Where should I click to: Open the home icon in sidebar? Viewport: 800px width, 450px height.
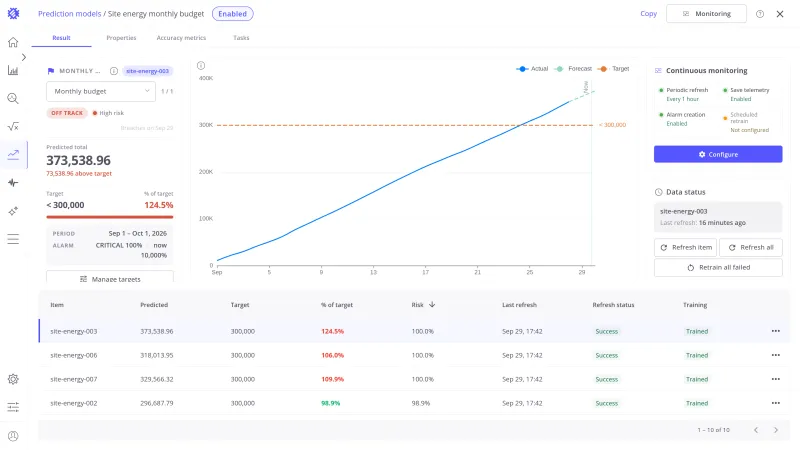13,42
